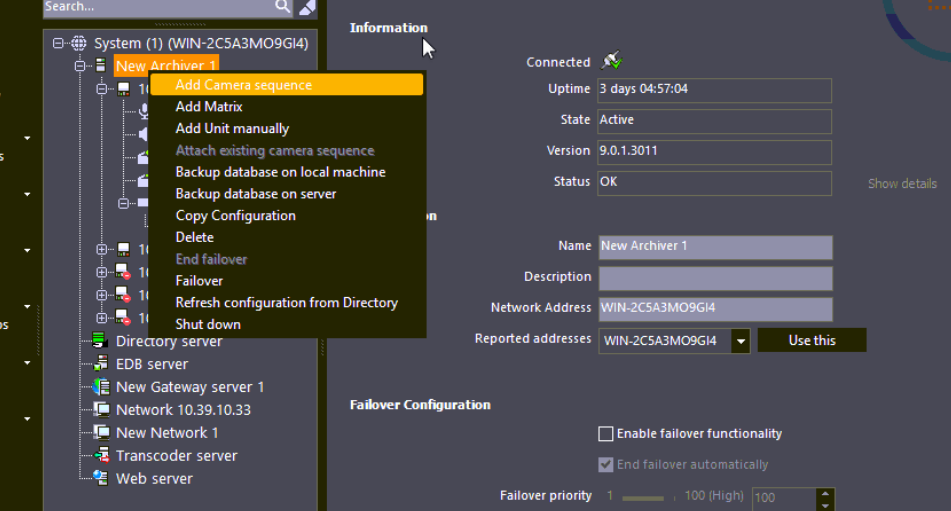This screenshot has height=511, width=951.
Task: Select the EDB server icon
Action: 100,364
